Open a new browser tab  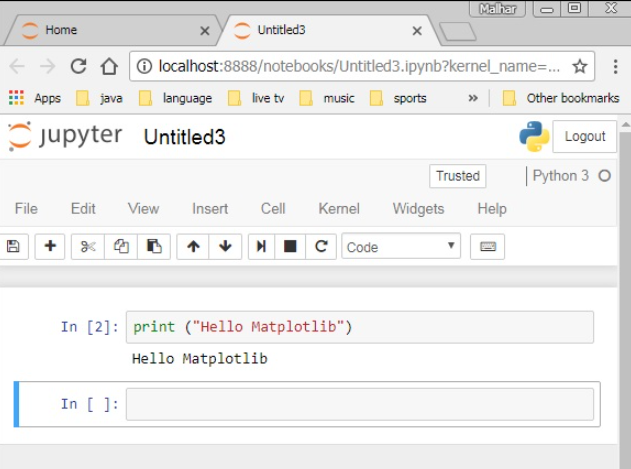coord(458,32)
